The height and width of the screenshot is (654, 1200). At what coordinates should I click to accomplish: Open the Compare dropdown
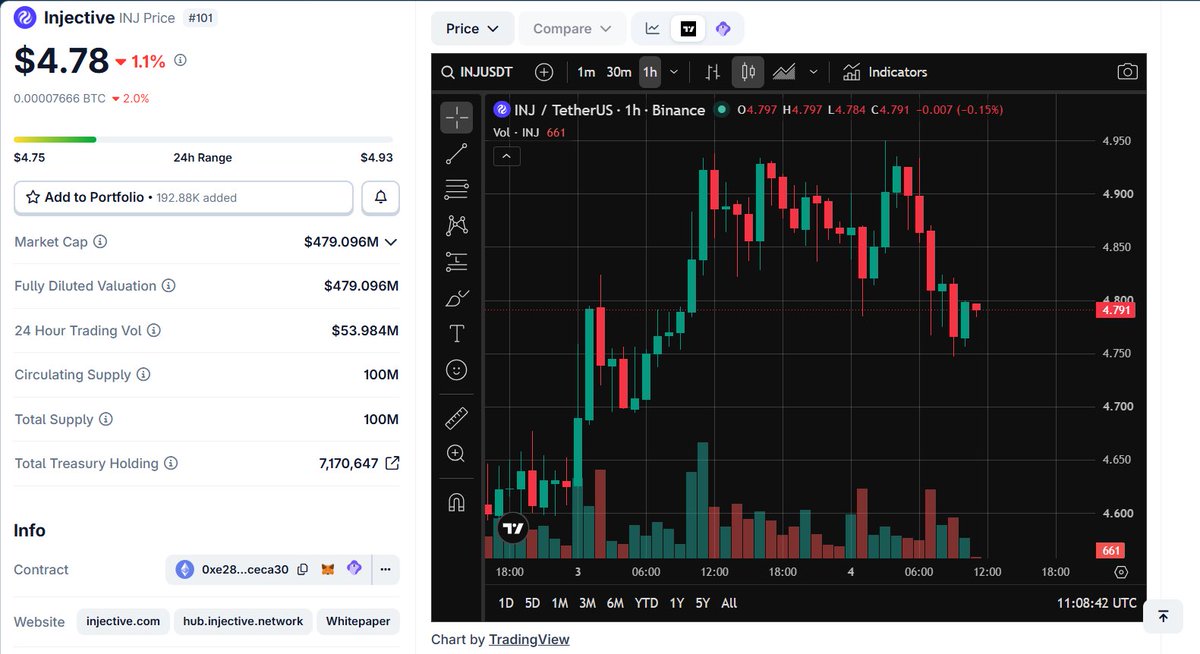[572, 29]
